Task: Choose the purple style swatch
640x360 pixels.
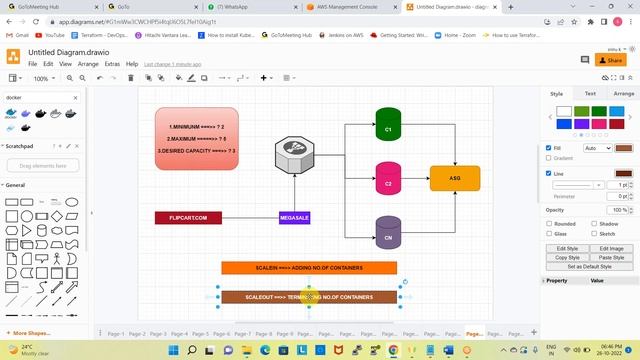Action: [582, 124]
